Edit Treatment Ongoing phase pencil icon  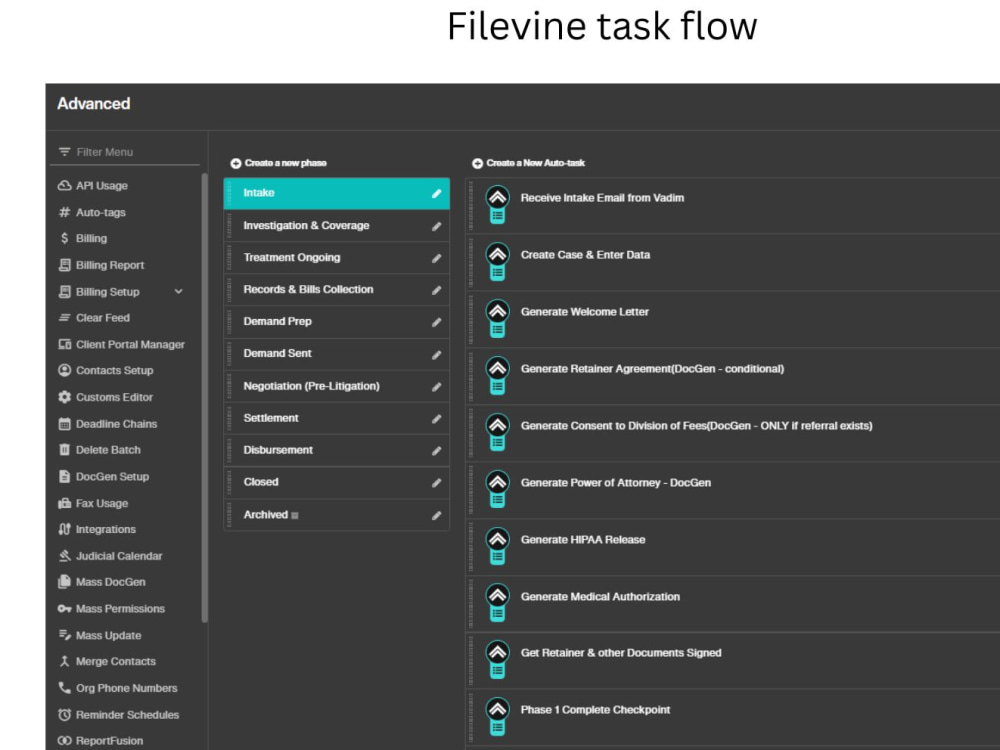coord(436,258)
